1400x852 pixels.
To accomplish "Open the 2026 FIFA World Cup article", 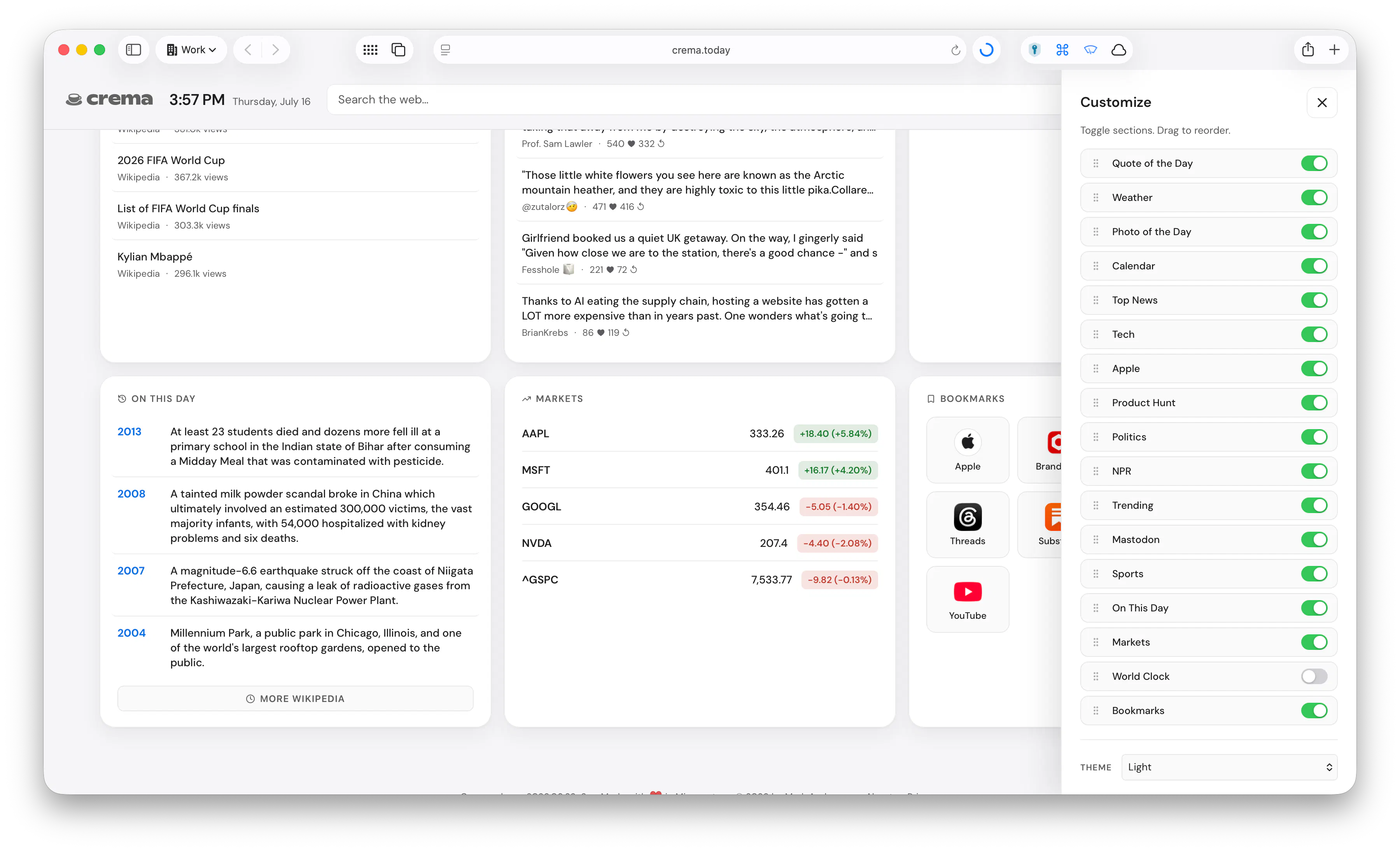I will click(x=171, y=160).
